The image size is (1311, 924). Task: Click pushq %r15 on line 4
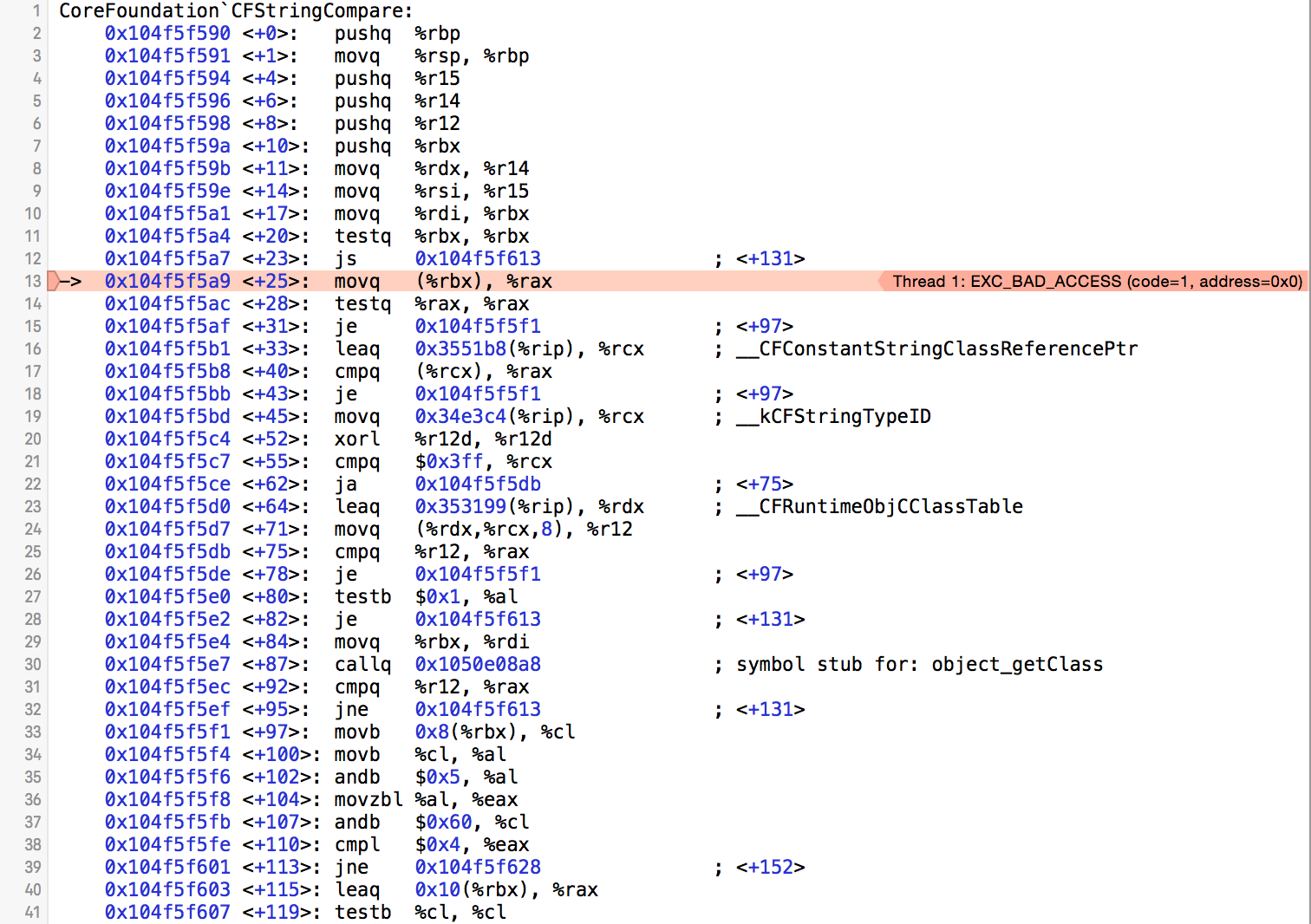[397, 78]
